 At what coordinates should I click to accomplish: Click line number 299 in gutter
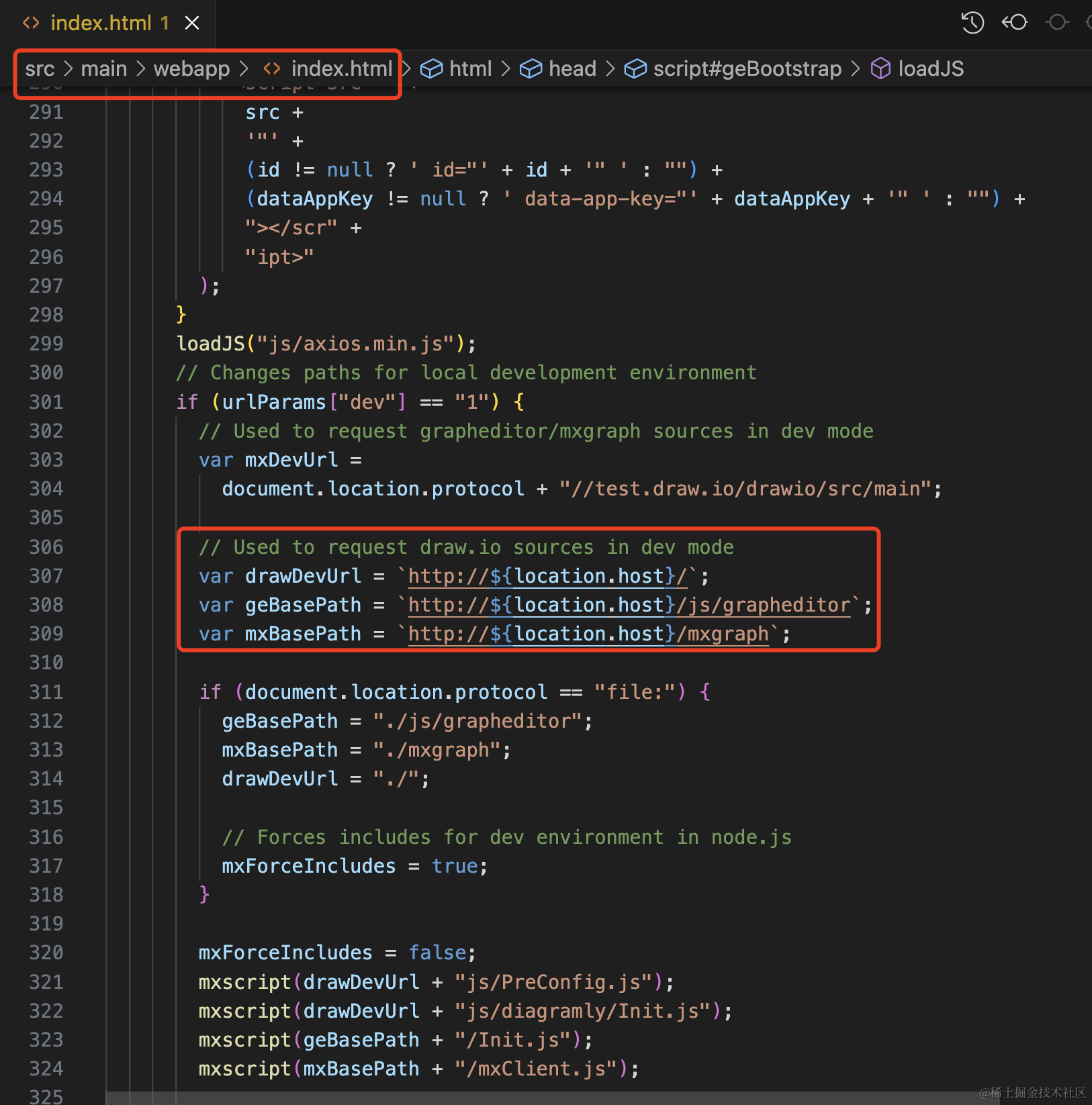point(46,344)
